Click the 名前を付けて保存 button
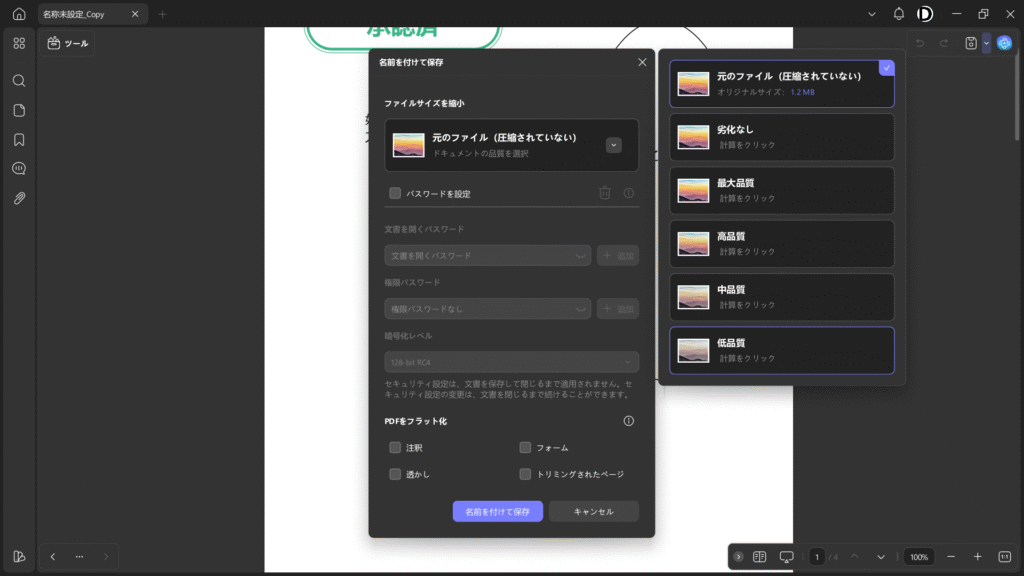1024x576 pixels. (x=497, y=511)
